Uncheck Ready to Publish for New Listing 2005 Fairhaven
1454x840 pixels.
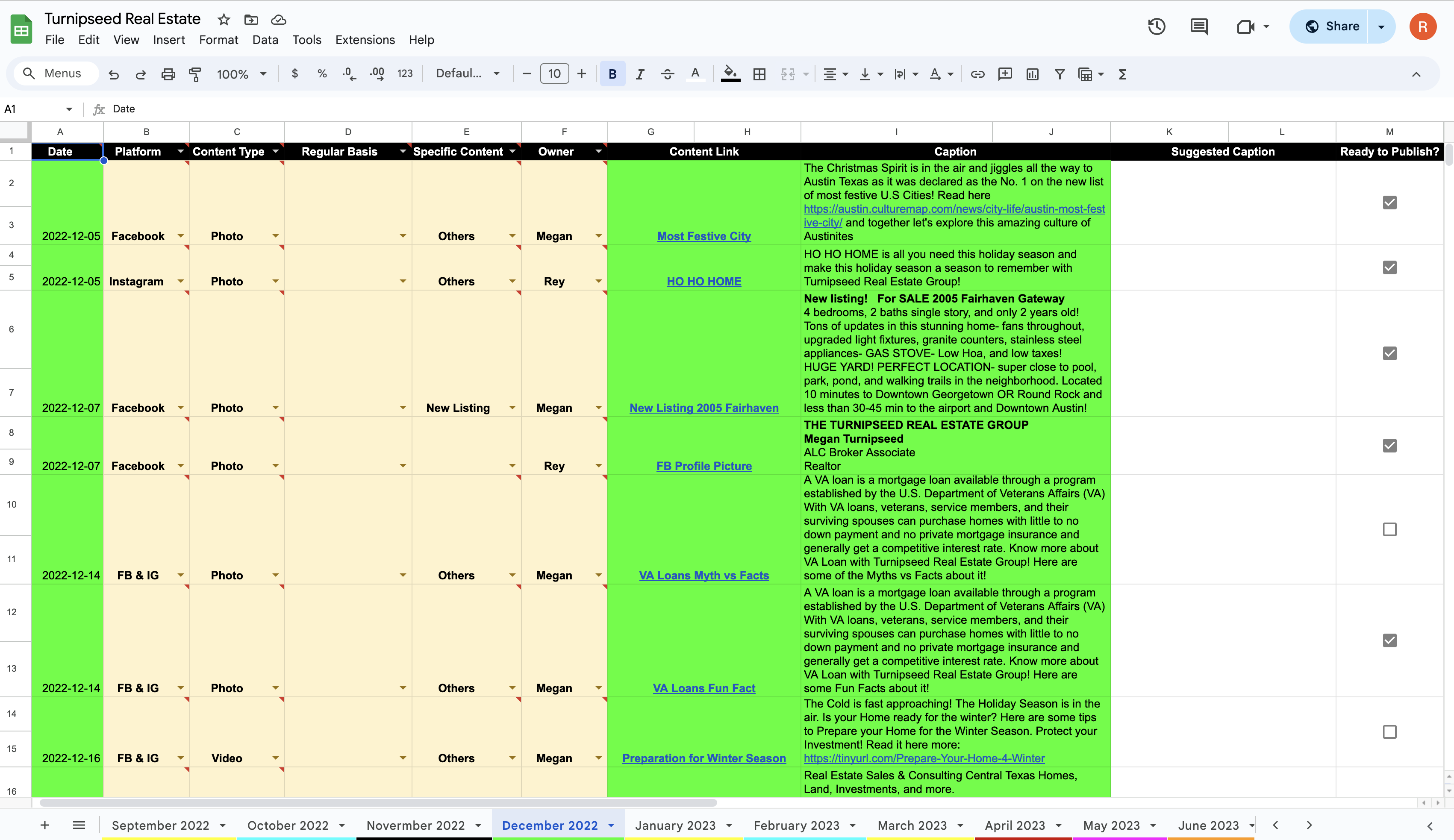click(x=1390, y=353)
